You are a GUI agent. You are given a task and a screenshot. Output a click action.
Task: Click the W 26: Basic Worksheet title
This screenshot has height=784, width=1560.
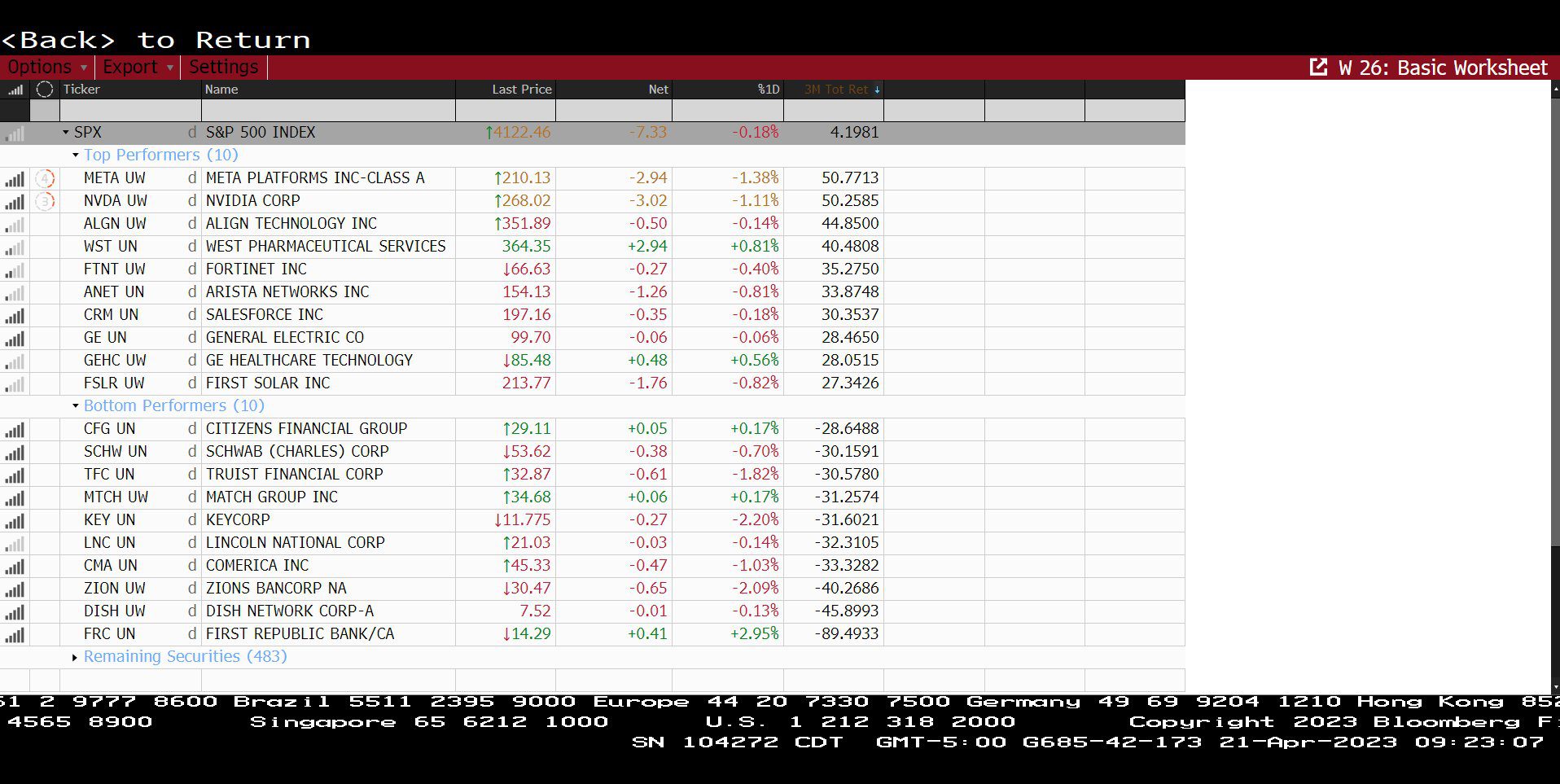1443,68
